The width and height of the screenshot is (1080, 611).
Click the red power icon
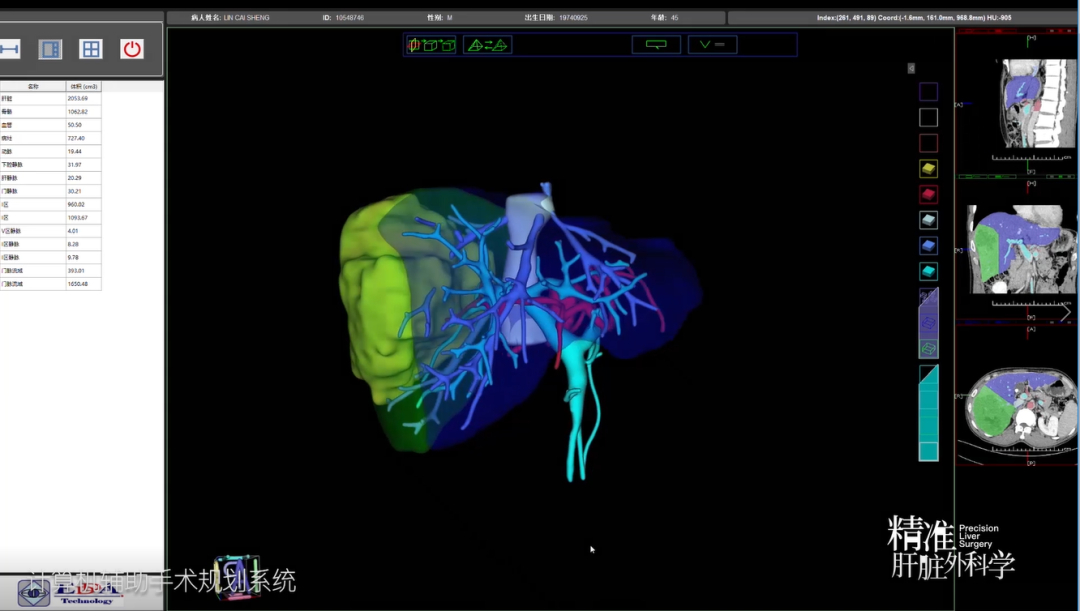tap(132, 49)
